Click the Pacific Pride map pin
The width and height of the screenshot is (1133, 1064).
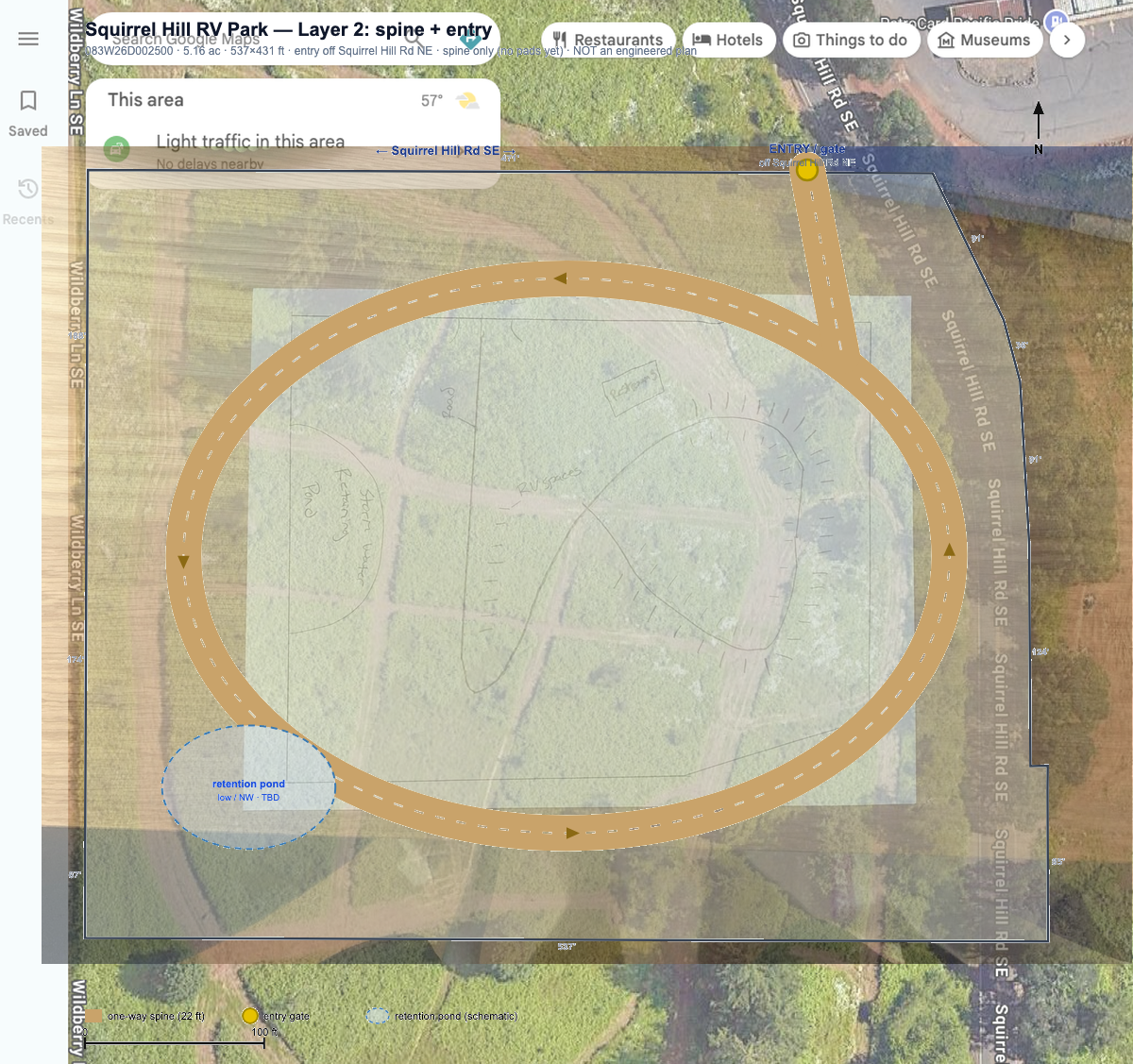click(1057, 21)
